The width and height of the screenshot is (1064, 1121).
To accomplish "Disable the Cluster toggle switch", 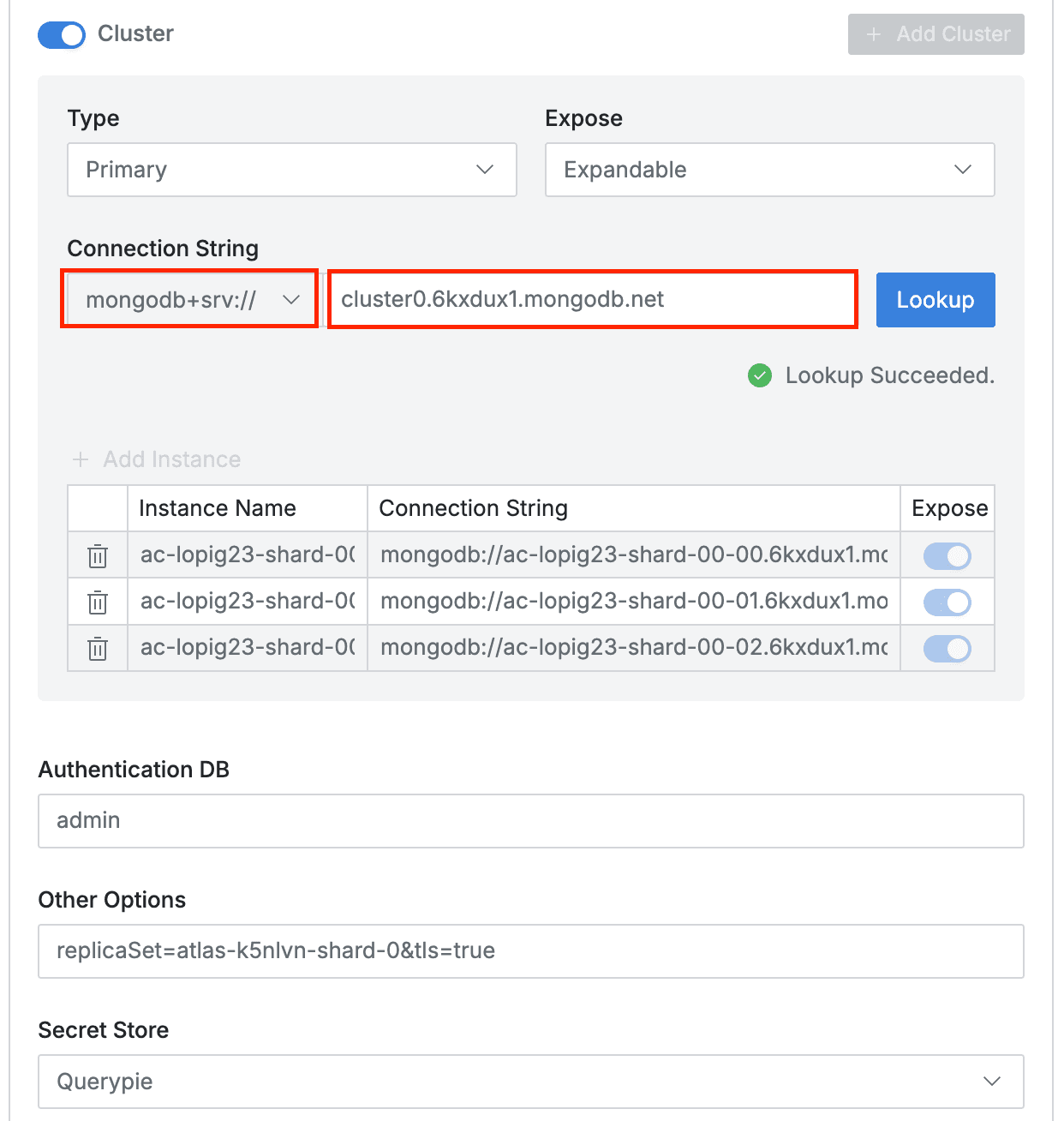I will click(x=61, y=35).
